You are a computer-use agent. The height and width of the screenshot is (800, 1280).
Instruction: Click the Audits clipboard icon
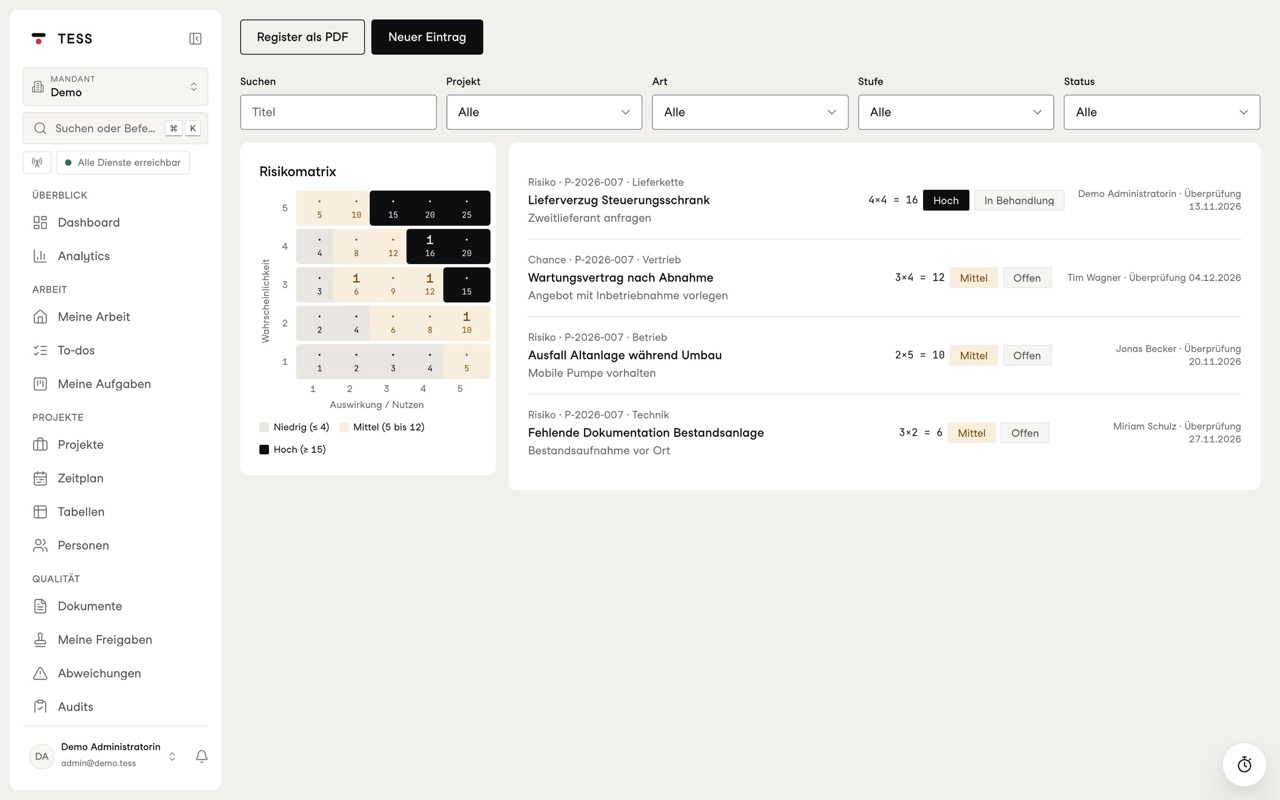click(40, 707)
